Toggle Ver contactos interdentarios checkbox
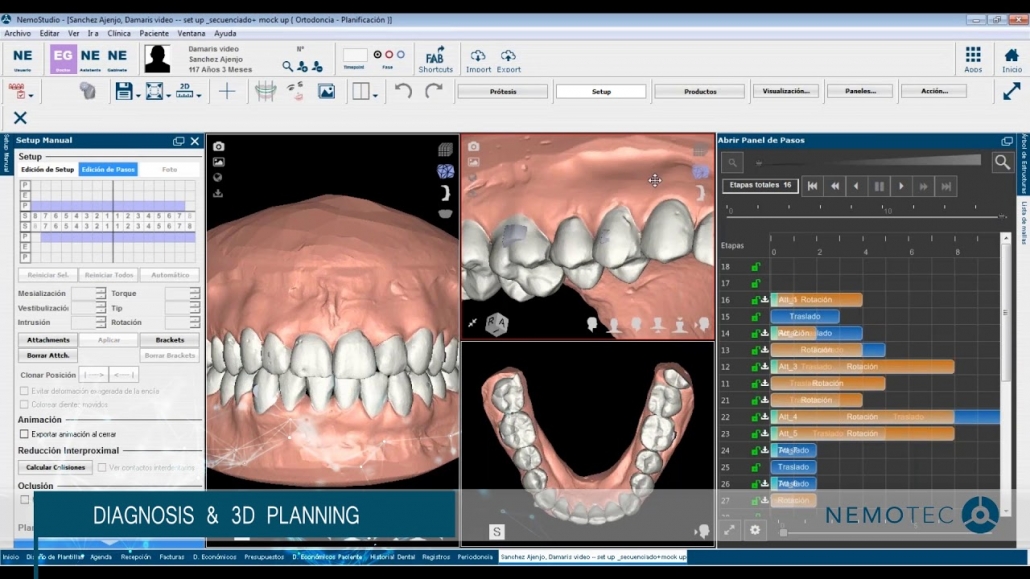 [x=102, y=468]
